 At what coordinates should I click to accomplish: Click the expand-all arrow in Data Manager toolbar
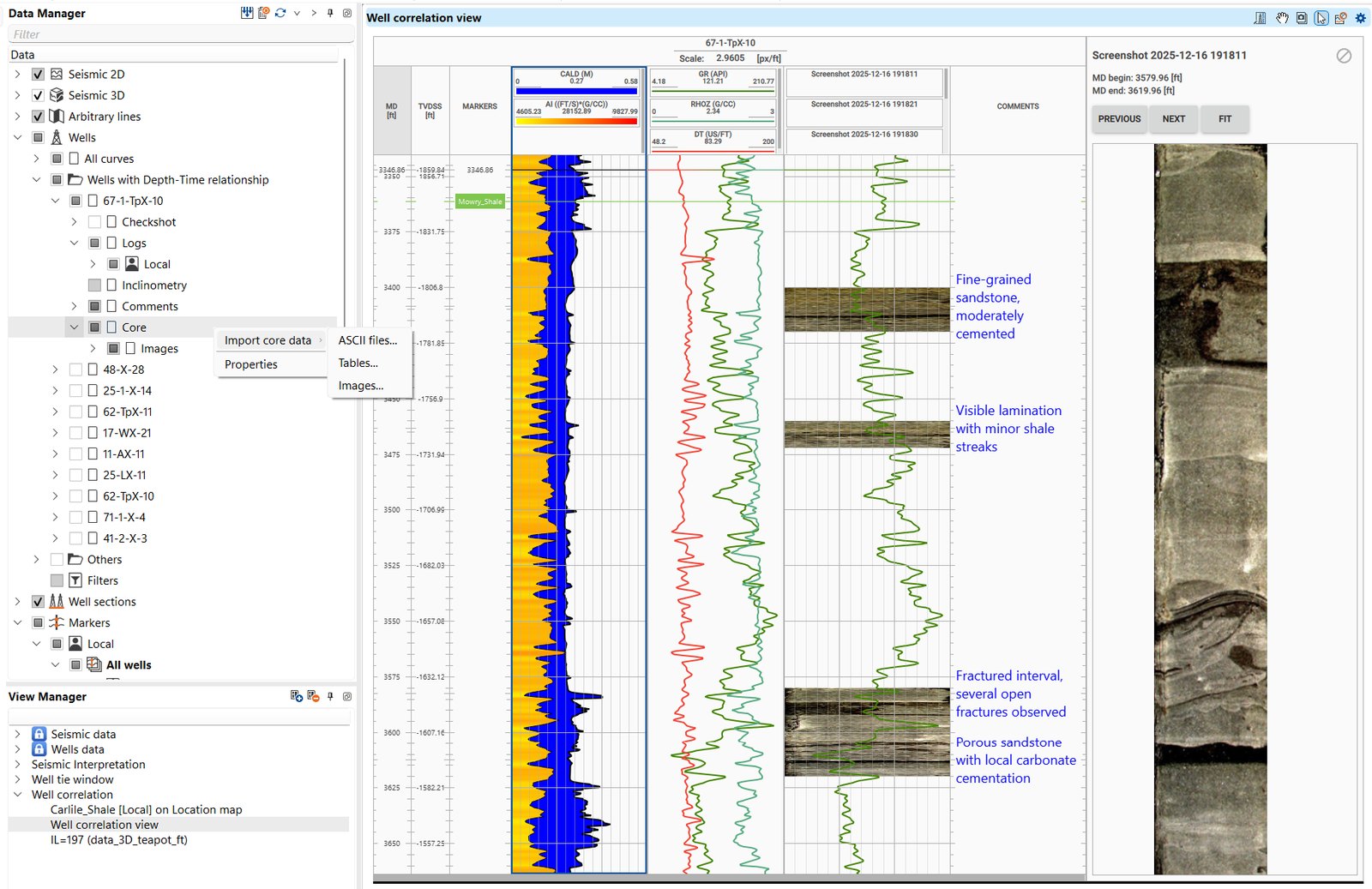314,13
